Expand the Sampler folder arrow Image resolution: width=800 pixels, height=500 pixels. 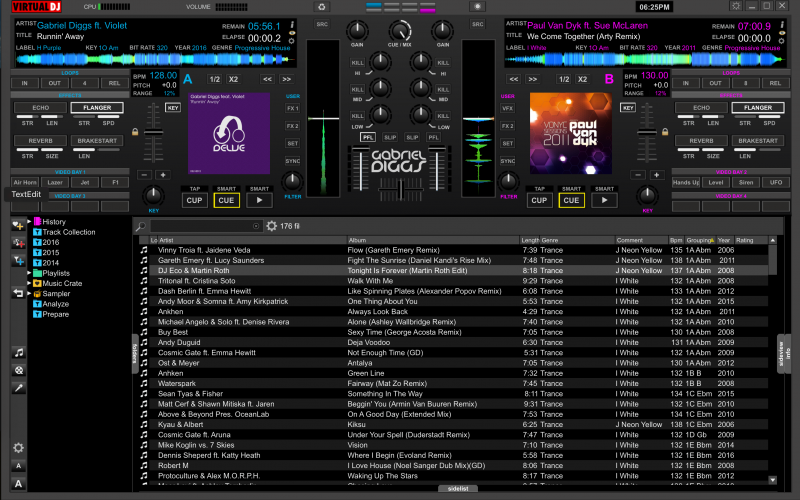[x=29, y=293]
